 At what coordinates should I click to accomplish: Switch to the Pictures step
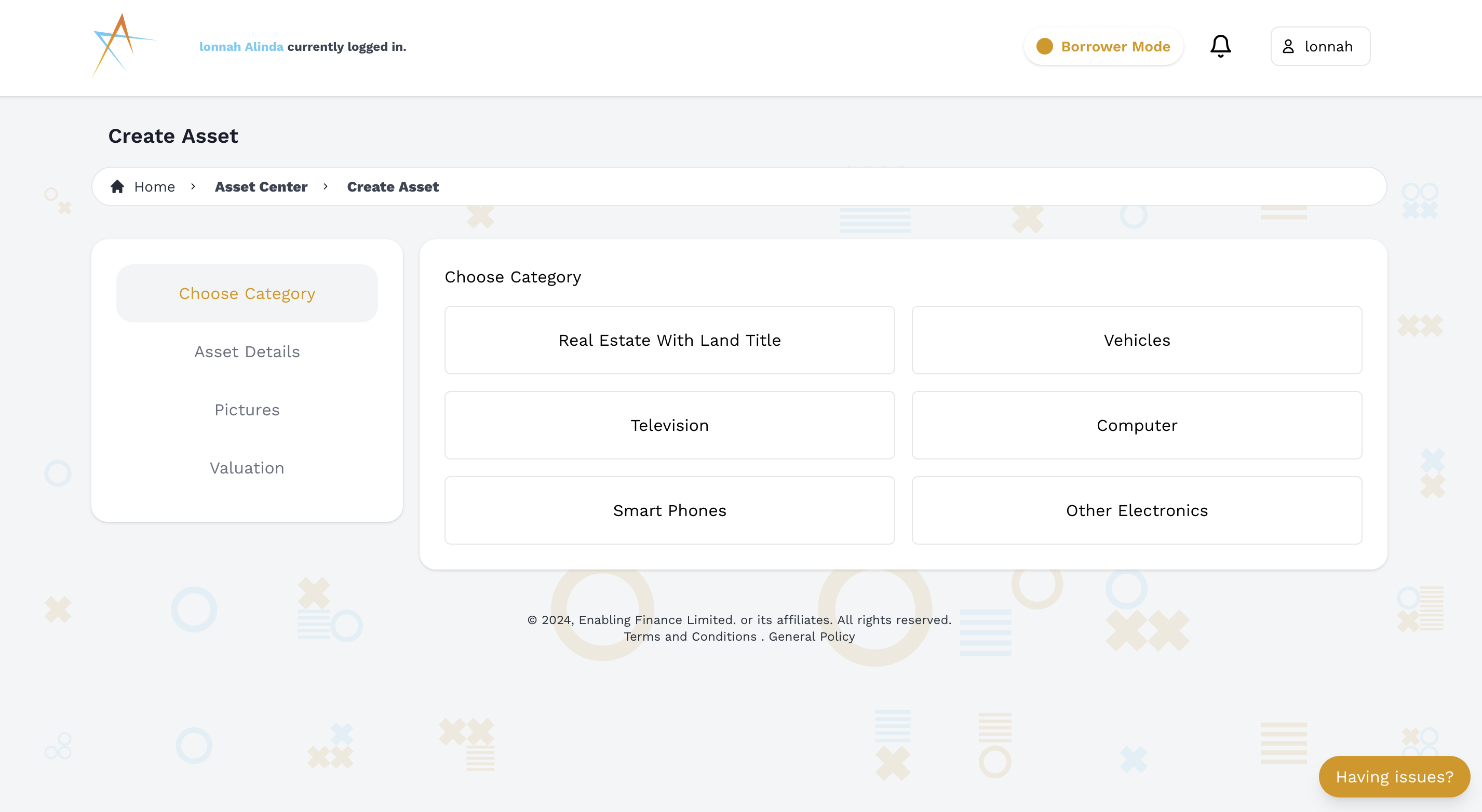click(x=247, y=410)
